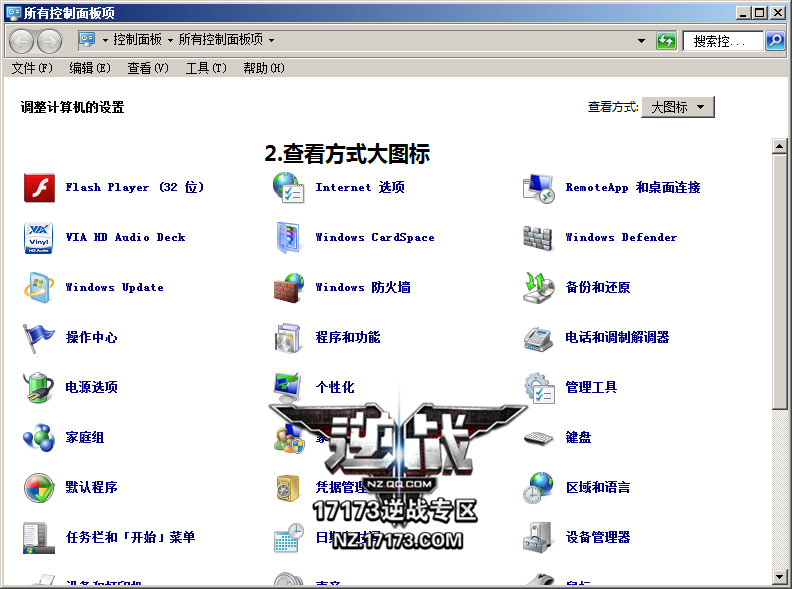This screenshot has height=589, width=792.
Task: Click the scrollbar up arrow
Action: pos(779,146)
